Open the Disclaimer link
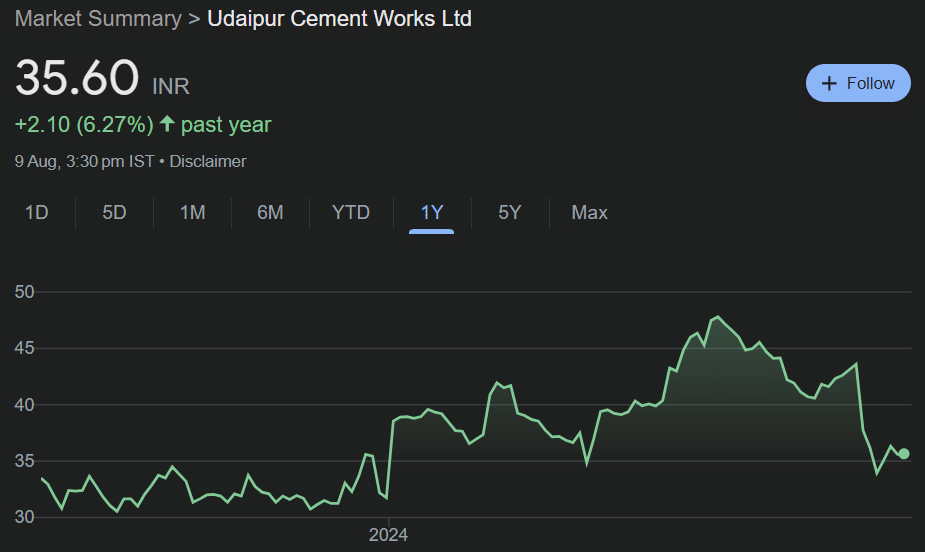 click(x=208, y=162)
